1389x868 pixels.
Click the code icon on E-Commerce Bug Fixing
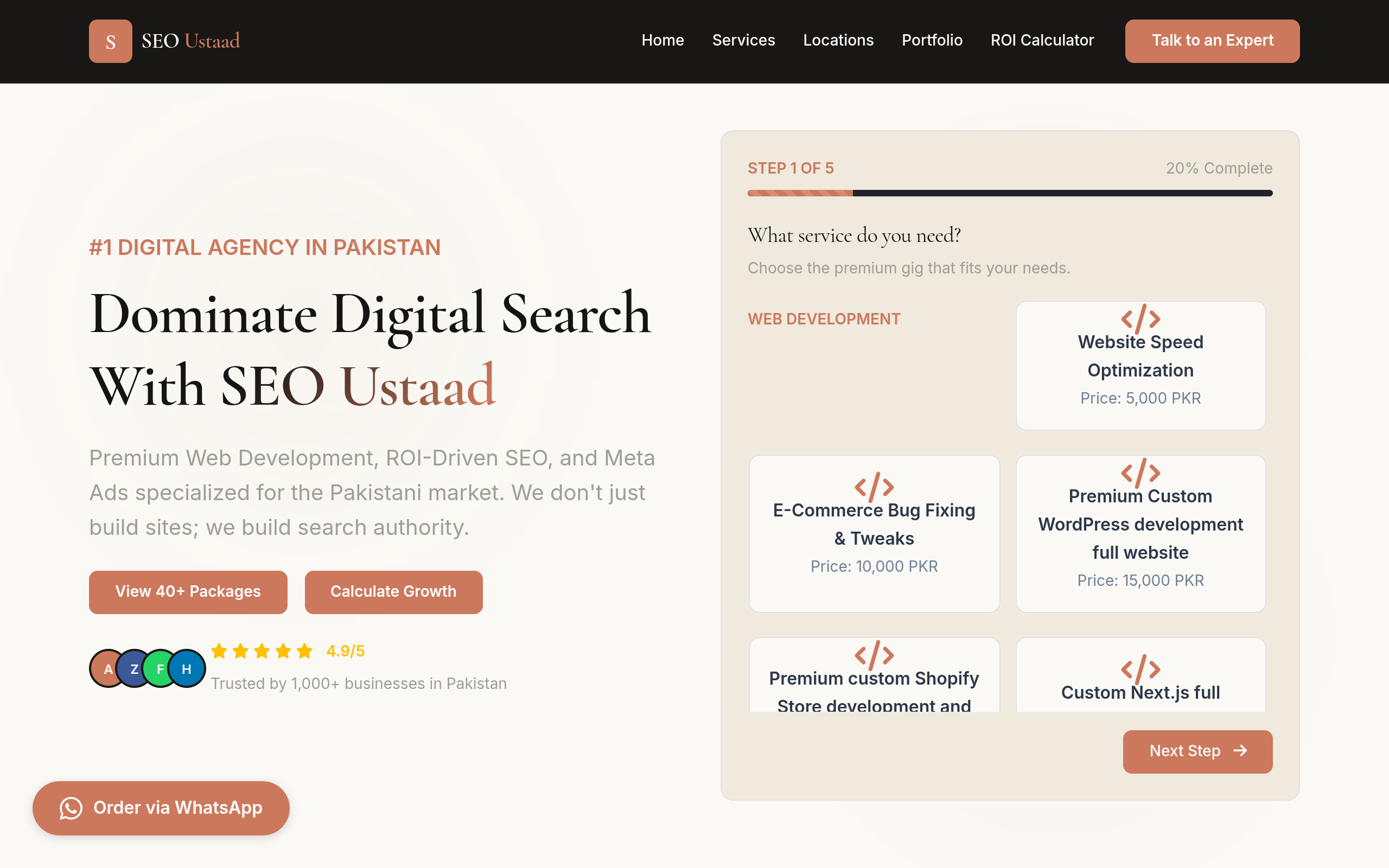click(x=874, y=487)
